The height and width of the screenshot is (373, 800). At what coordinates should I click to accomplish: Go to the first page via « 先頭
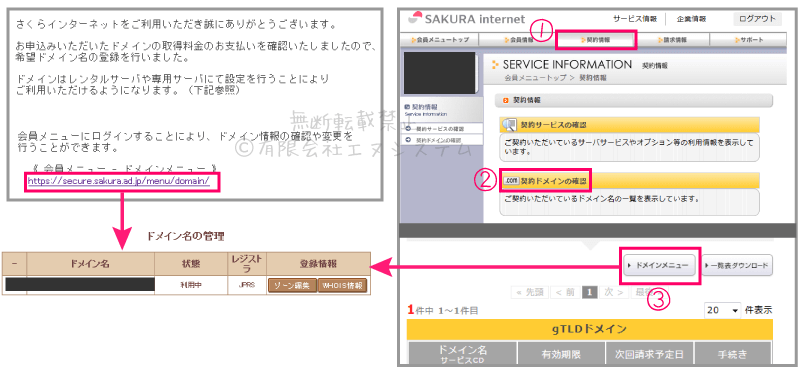(x=530, y=292)
